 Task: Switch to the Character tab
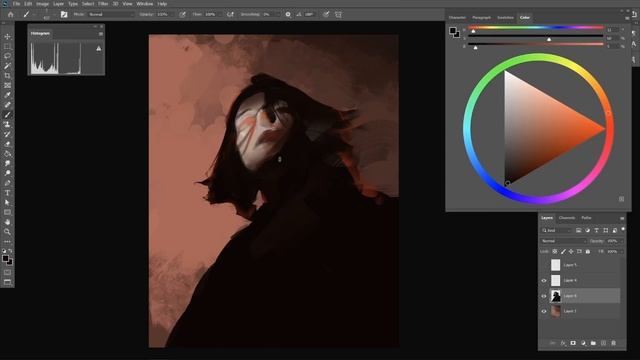(457, 18)
